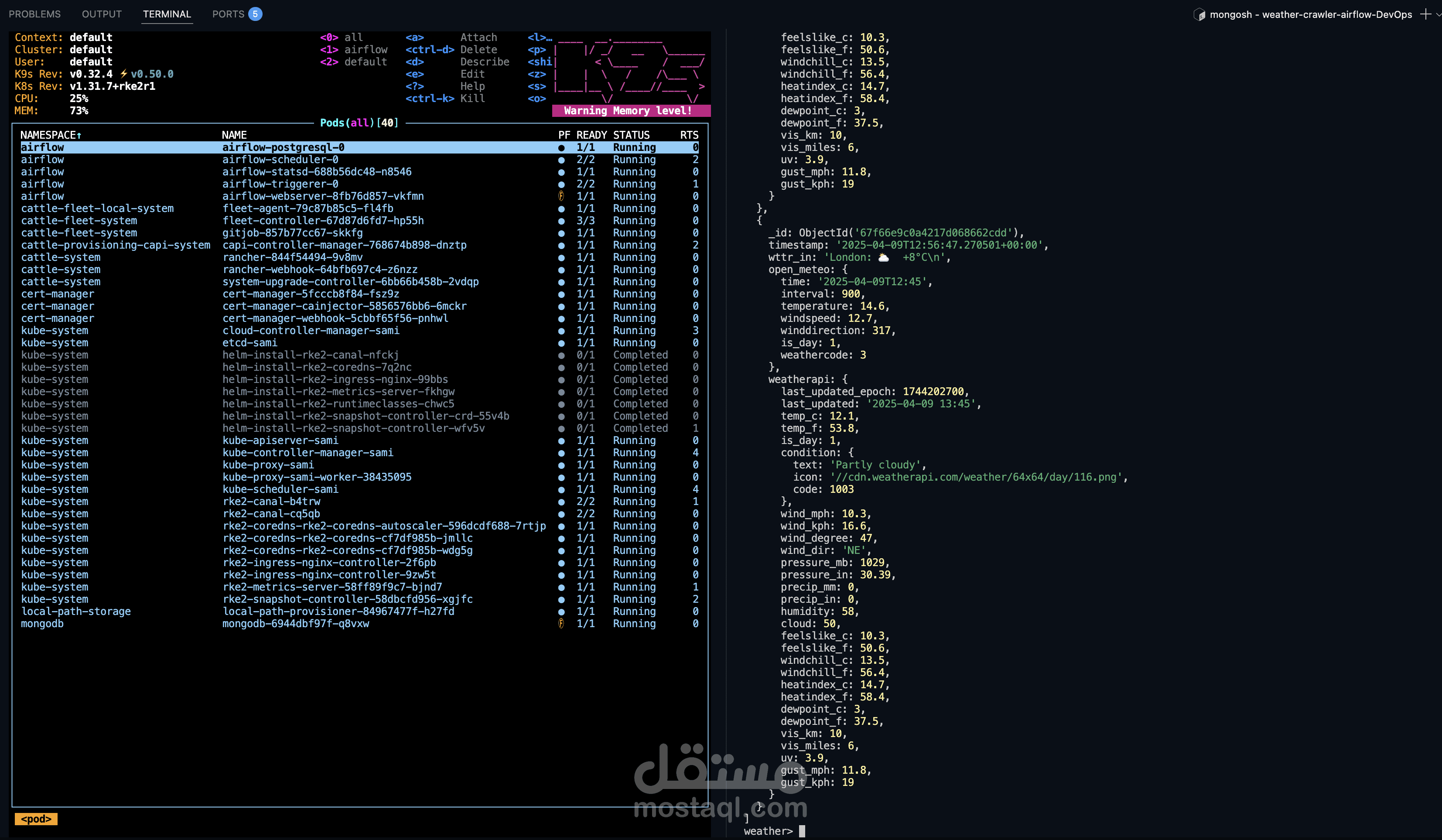Click the <ctrl-k> Kill shortcut hint

click(x=445, y=99)
